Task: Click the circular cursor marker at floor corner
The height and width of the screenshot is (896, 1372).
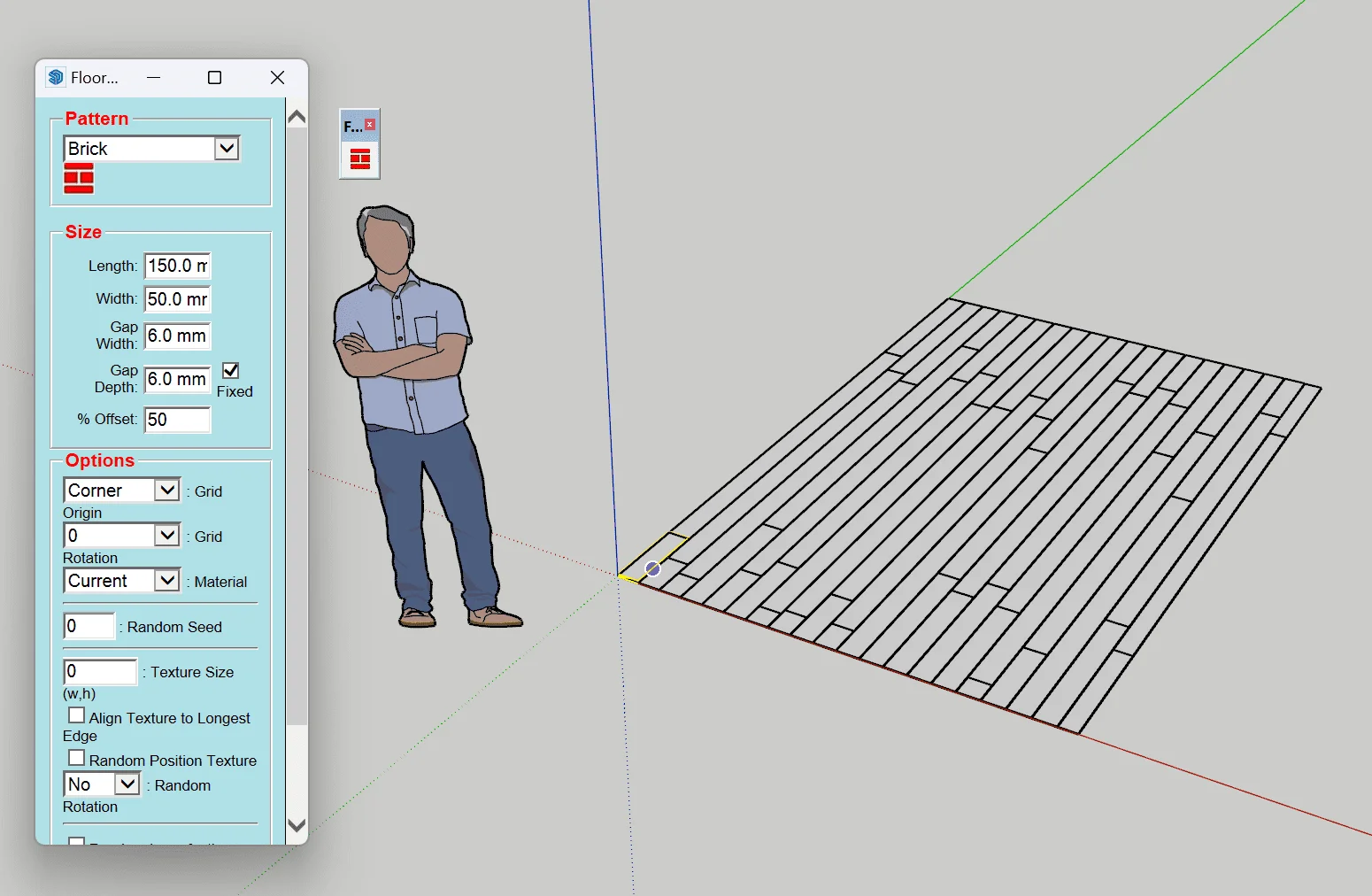Action: click(x=652, y=568)
